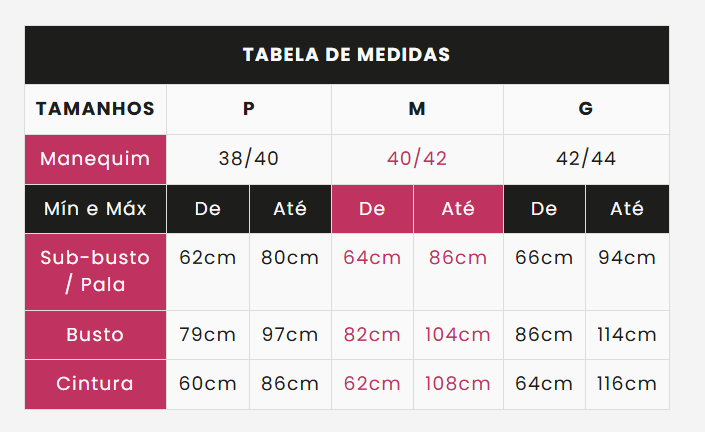Click the 62cm sub-busto cell for P
The image size is (705, 432).
click(x=208, y=272)
